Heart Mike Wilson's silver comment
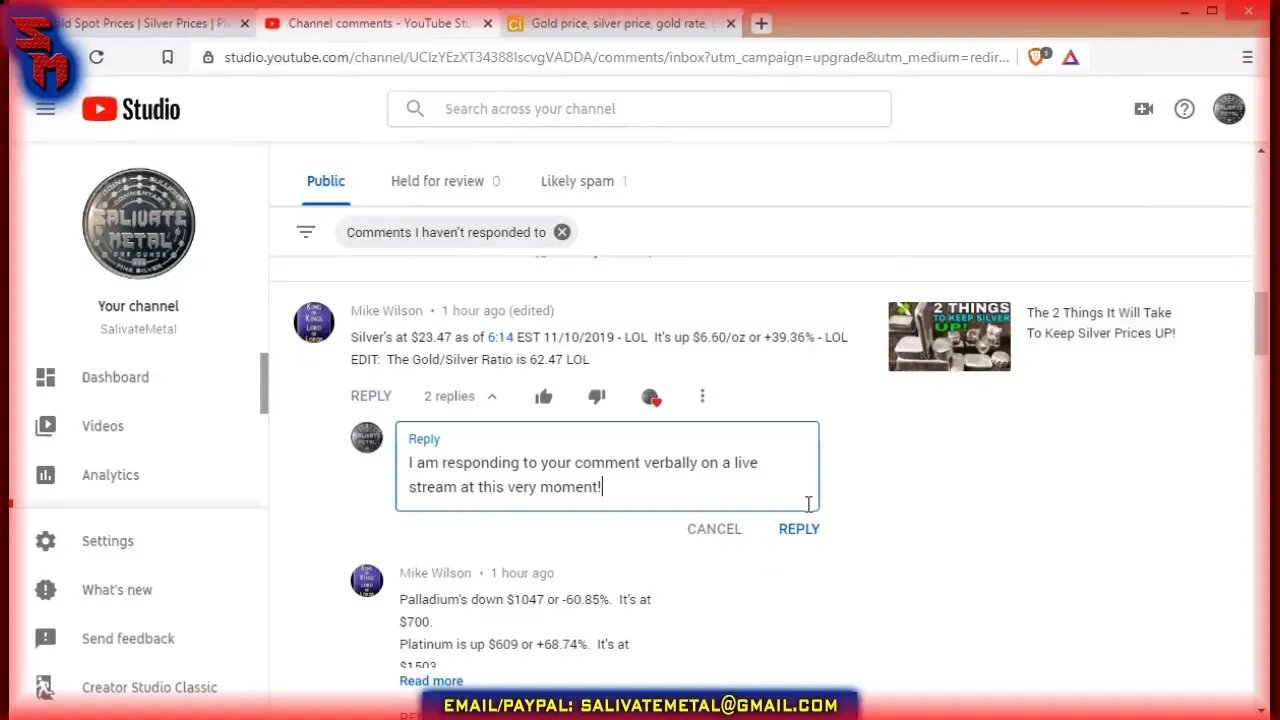Image resolution: width=1280 pixels, height=720 pixels. [x=650, y=397]
